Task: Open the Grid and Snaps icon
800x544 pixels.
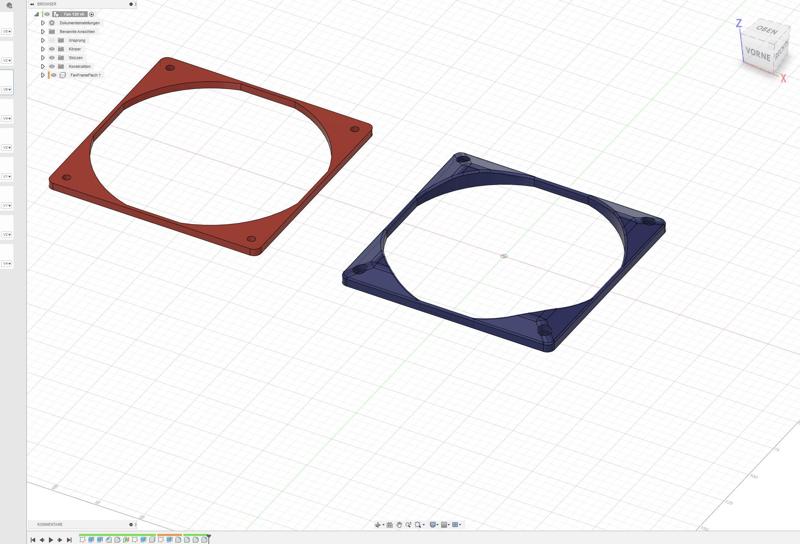Action: tap(444, 525)
